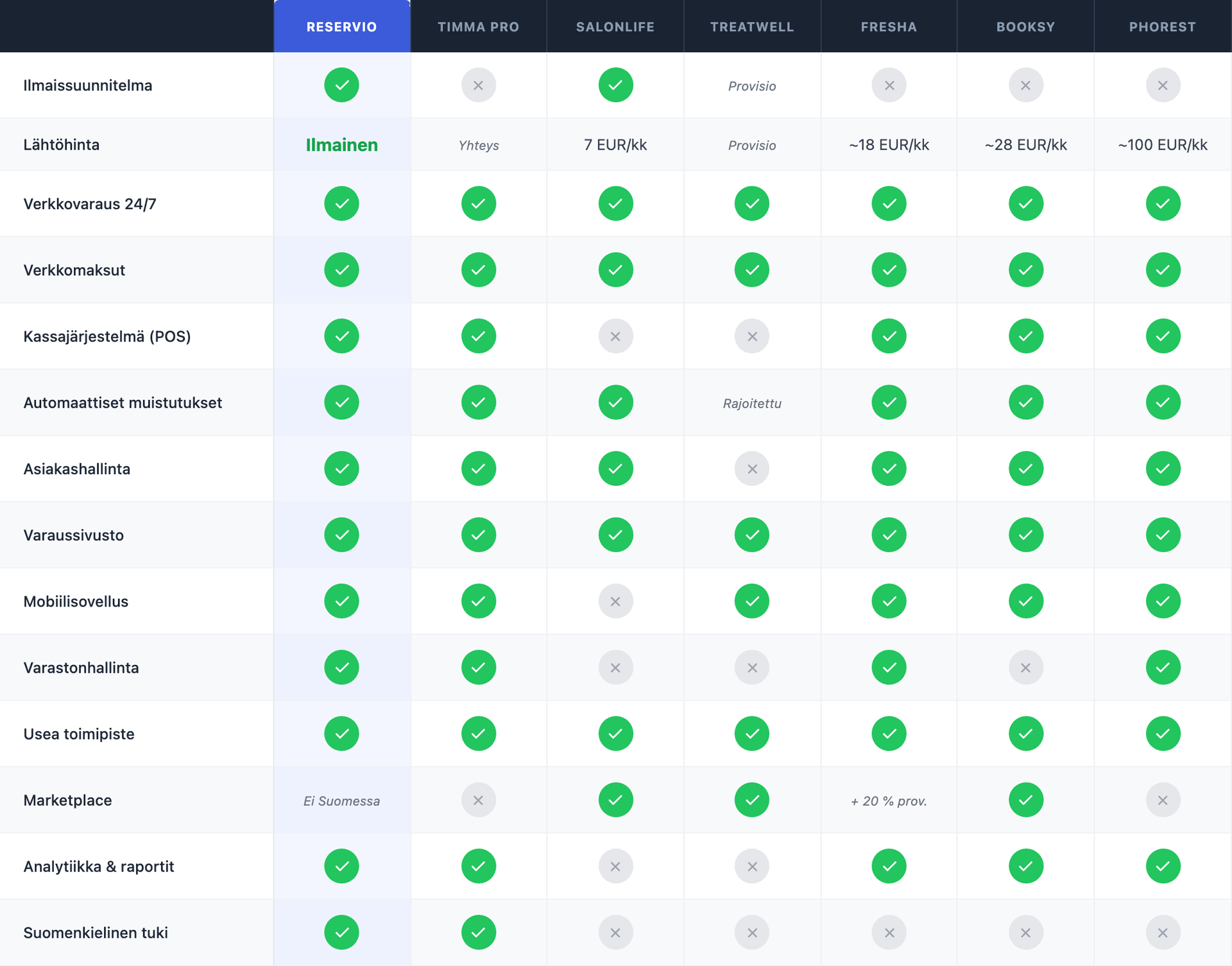Click the "Marketplace" row label
The width and height of the screenshot is (1232, 966).
67,800
